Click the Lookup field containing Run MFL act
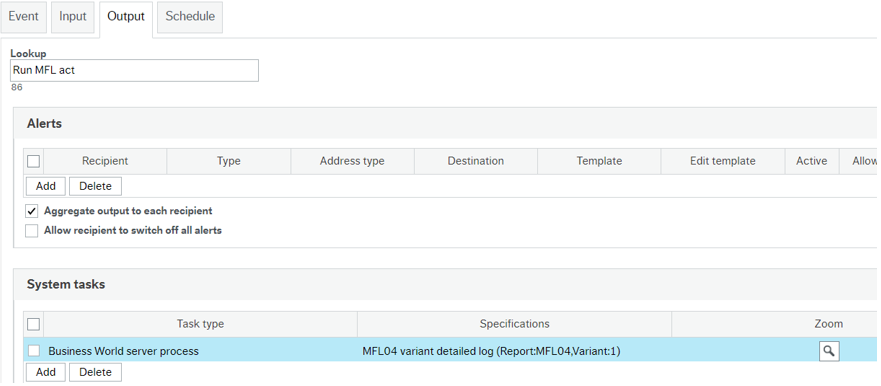 pyautogui.click(x=134, y=71)
